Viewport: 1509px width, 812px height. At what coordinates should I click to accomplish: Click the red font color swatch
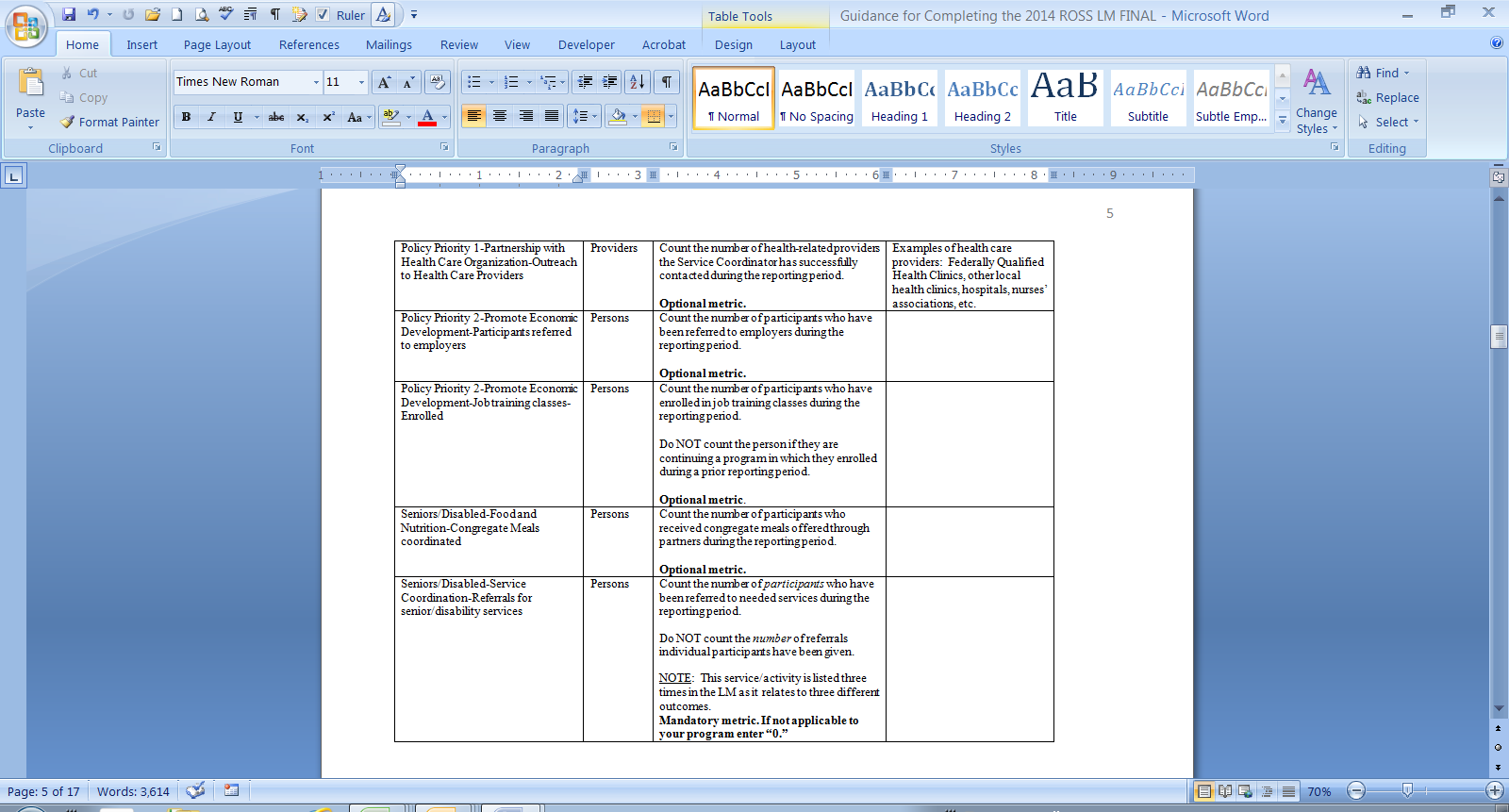(x=427, y=117)
